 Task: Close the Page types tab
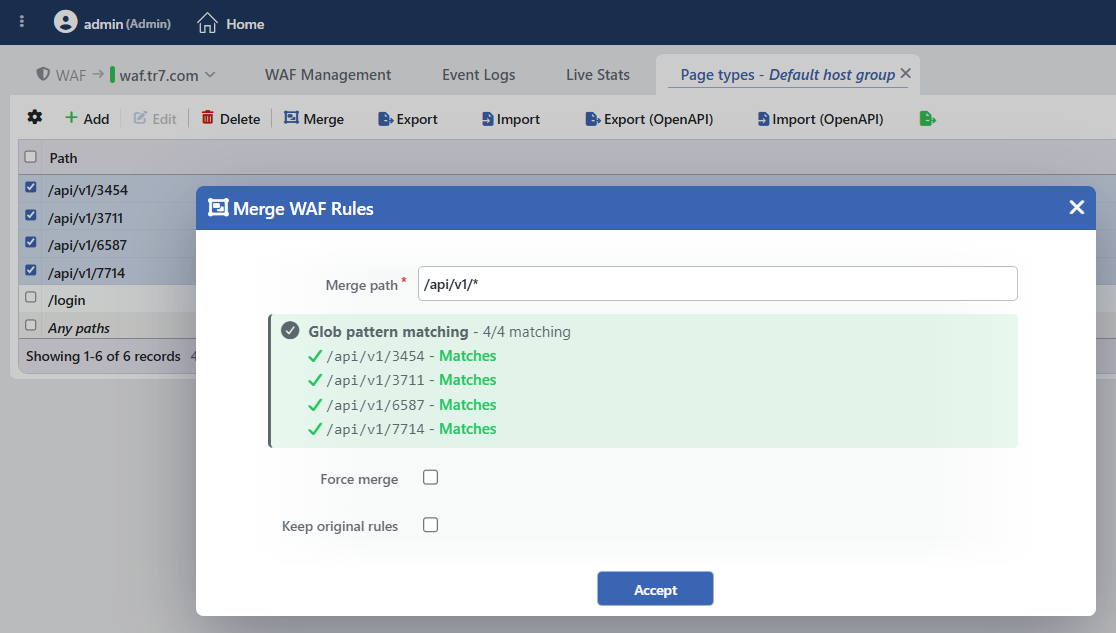tap(905, 73)
